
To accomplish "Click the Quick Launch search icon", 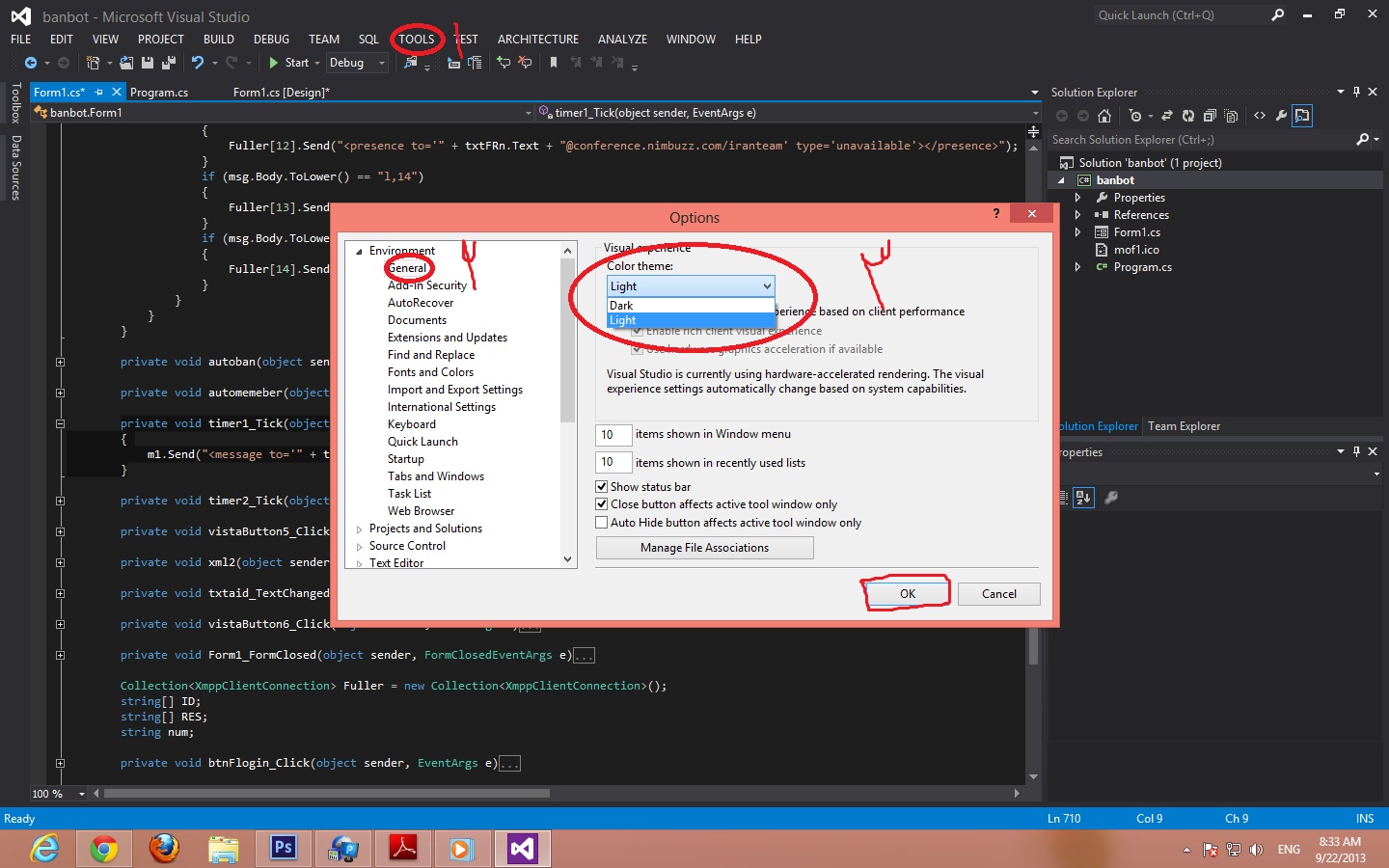I will coord(1278,15).
